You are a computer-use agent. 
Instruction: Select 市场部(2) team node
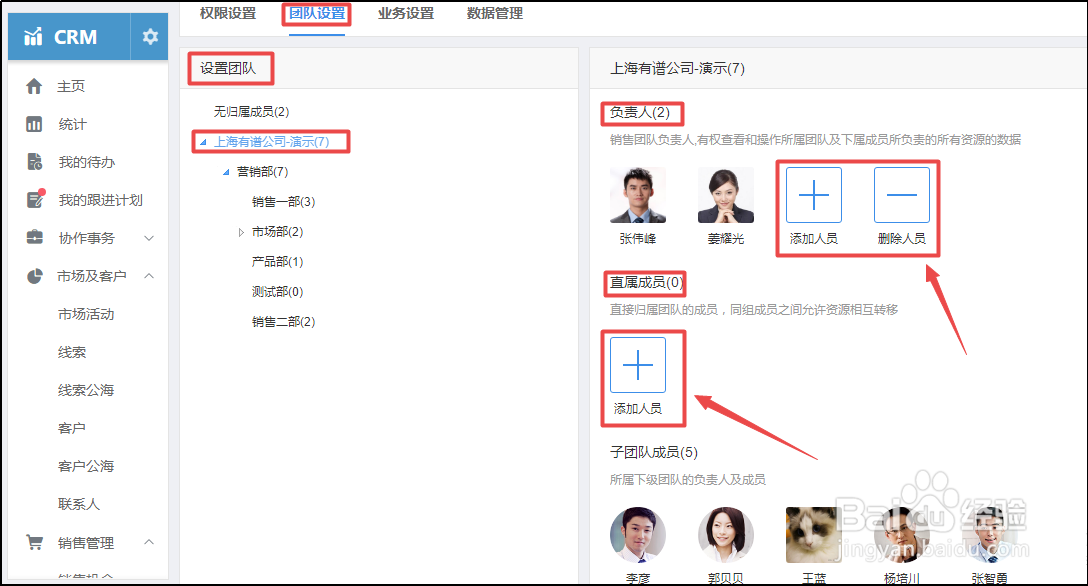click(278, 232)
